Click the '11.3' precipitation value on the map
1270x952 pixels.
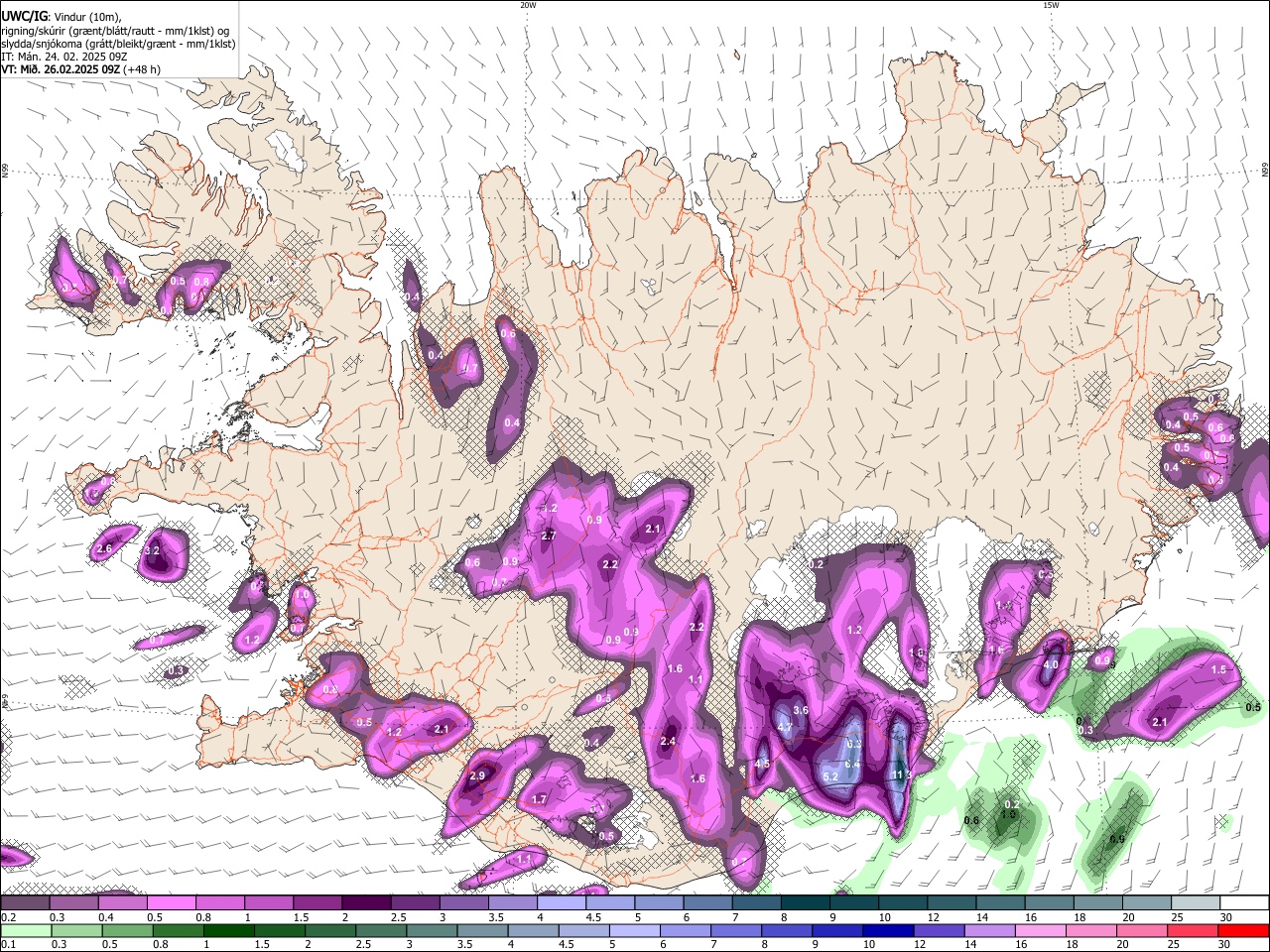901,774
